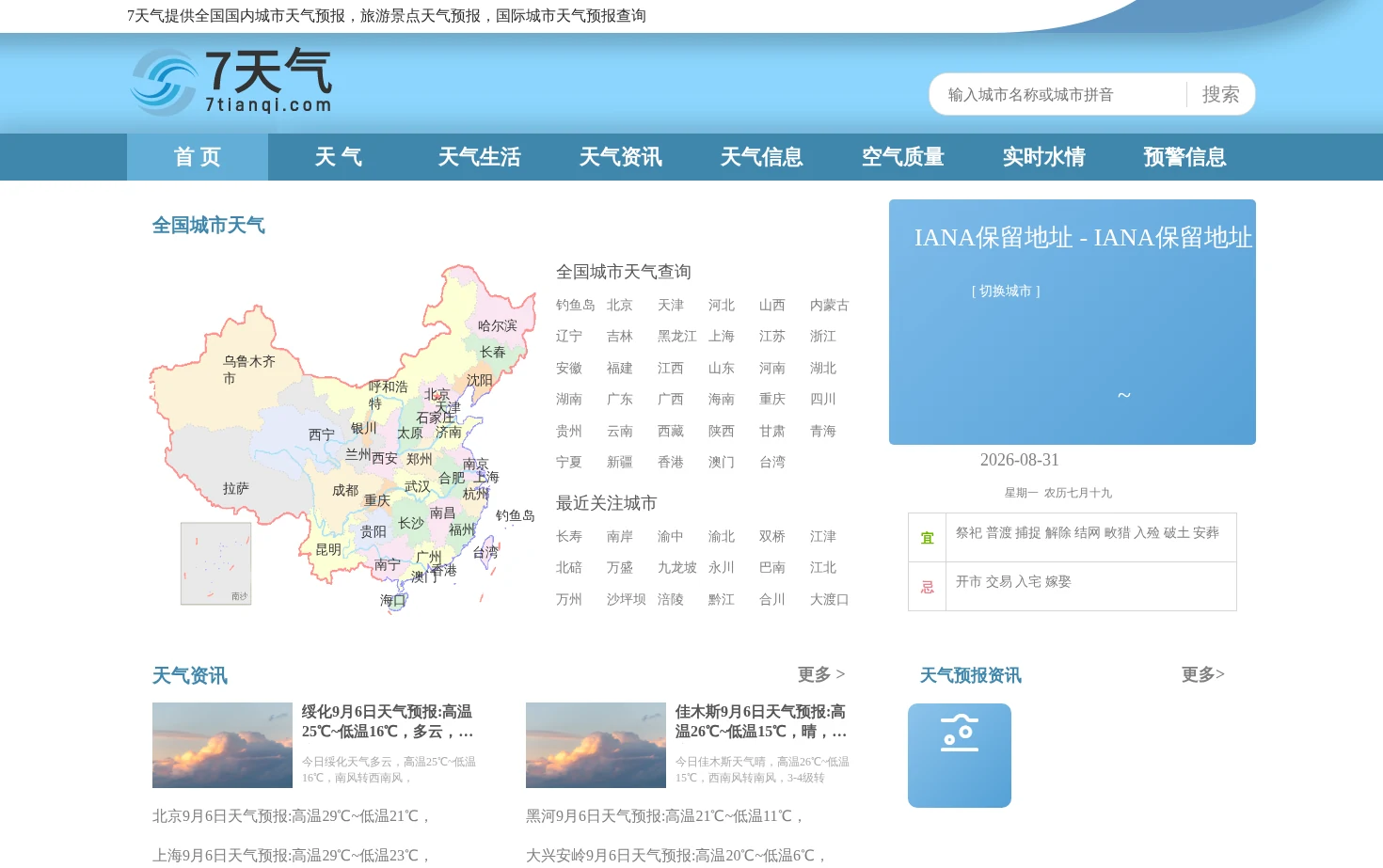Select 拉萨 on the China map
This screenshot has width=1383, height=868.
click(236, 488)
